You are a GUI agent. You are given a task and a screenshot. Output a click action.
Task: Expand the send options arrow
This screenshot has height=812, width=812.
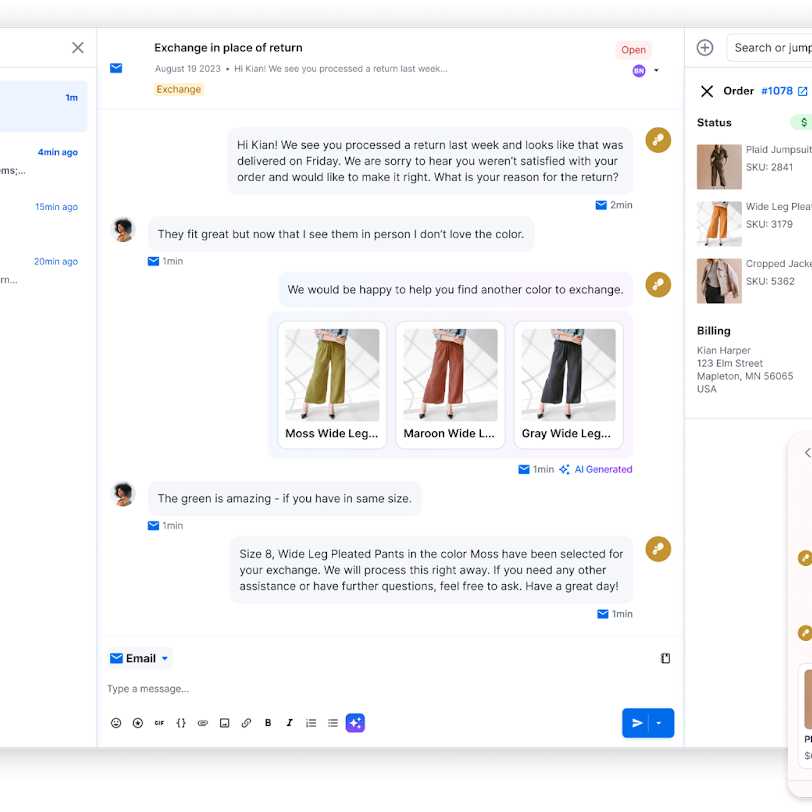pyautogui.click(x=660, y=723)
